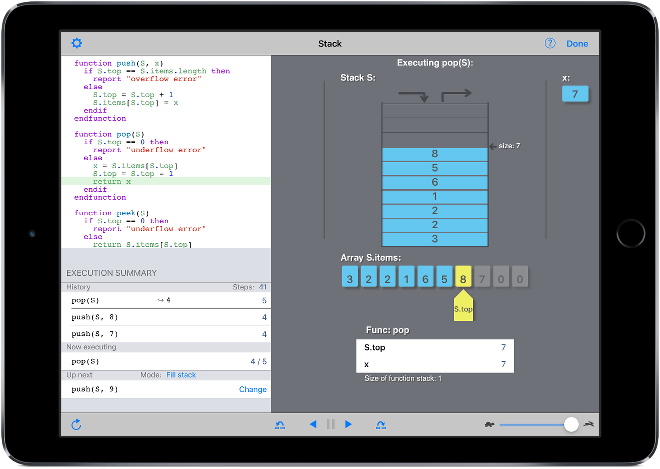660x469 pixels.
Task: Click Change for the up-next operation
Action: pyautogui.click(x=252, y=389)
